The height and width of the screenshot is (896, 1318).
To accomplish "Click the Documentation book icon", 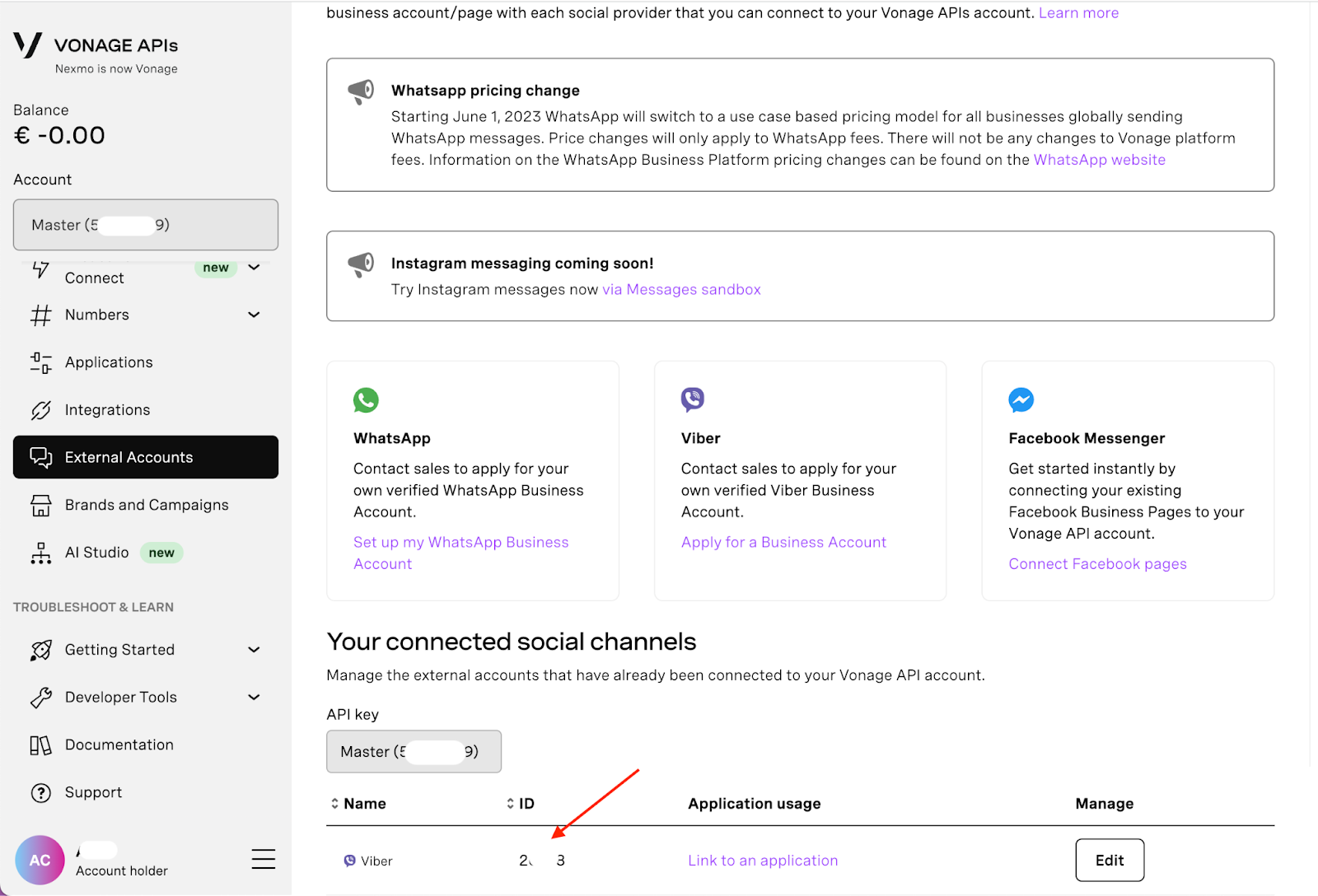I will [40, 745].
